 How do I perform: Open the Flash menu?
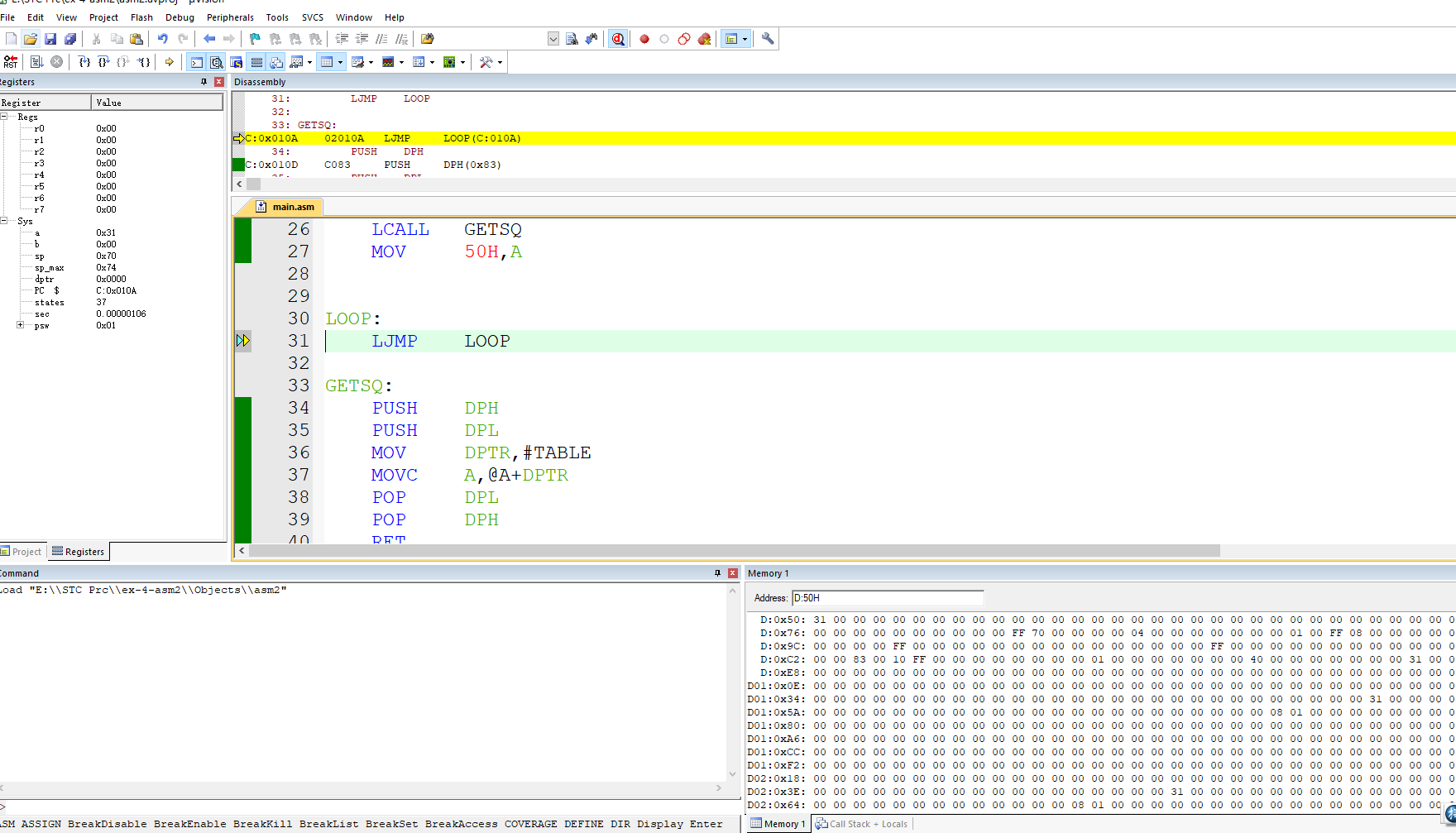coord(141,17)
